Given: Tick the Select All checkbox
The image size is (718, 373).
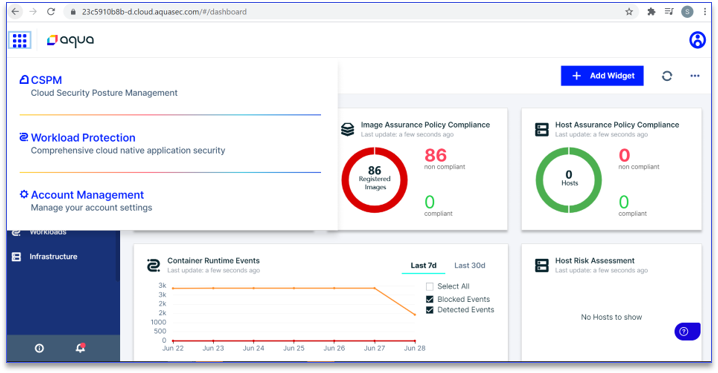Looking at the screenshot, I should [430, 287].
